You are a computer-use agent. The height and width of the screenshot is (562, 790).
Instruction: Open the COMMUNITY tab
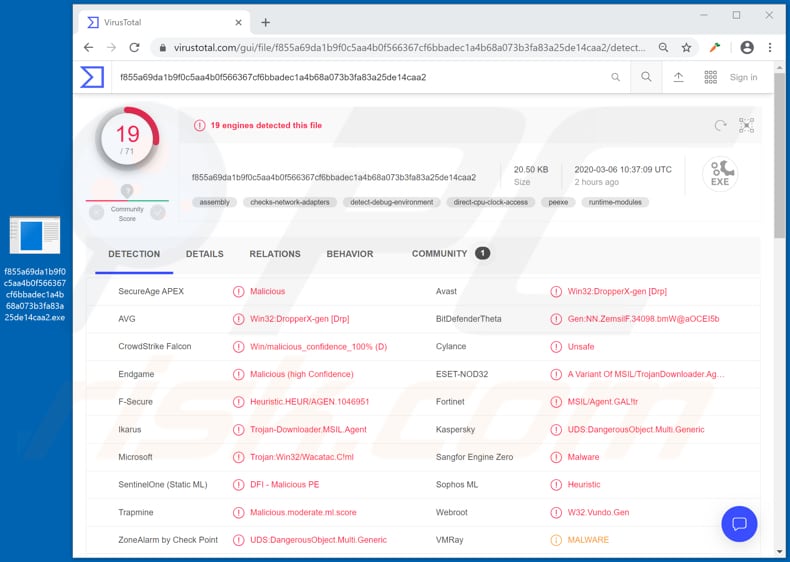tap(439, 254)
